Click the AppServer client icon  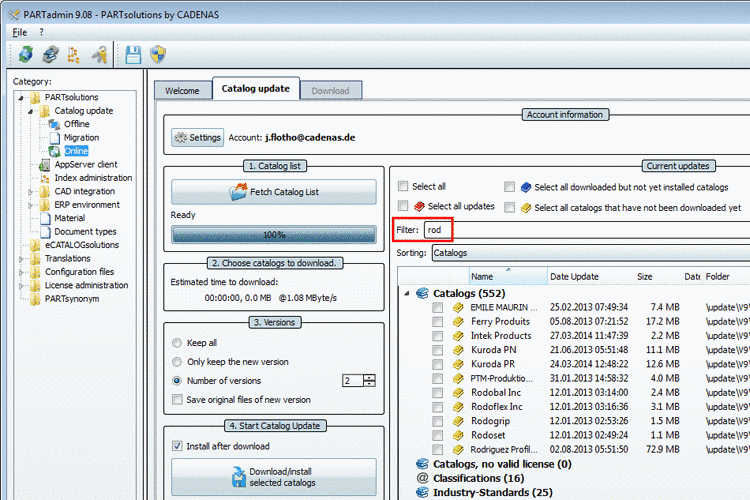point(44,165)
